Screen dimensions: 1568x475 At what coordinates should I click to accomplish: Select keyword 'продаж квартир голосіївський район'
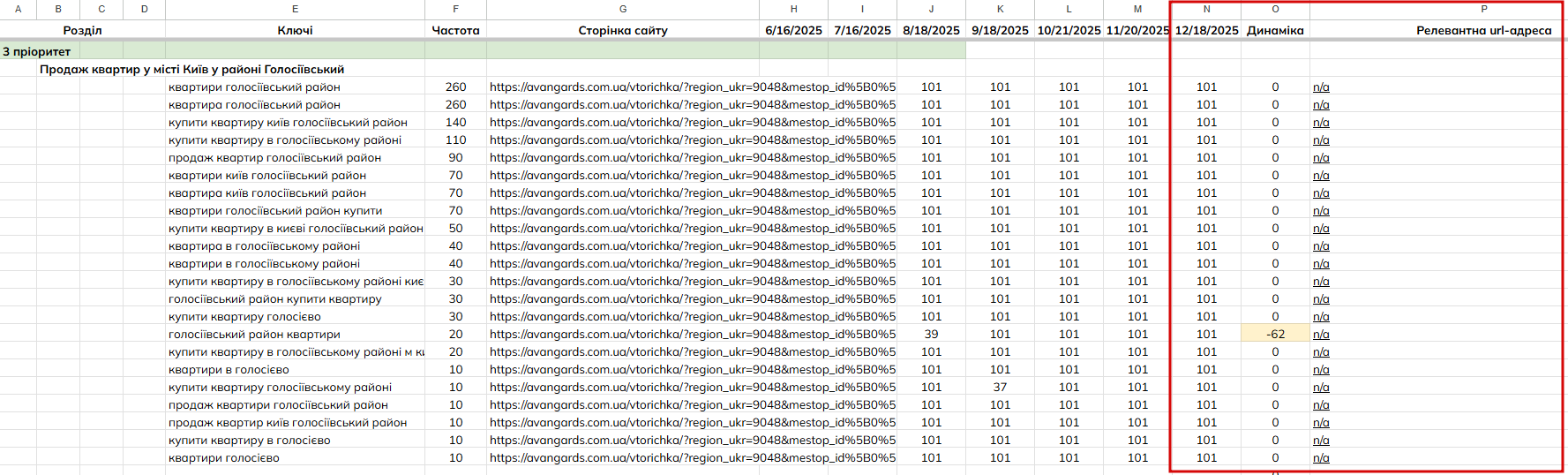274,157
